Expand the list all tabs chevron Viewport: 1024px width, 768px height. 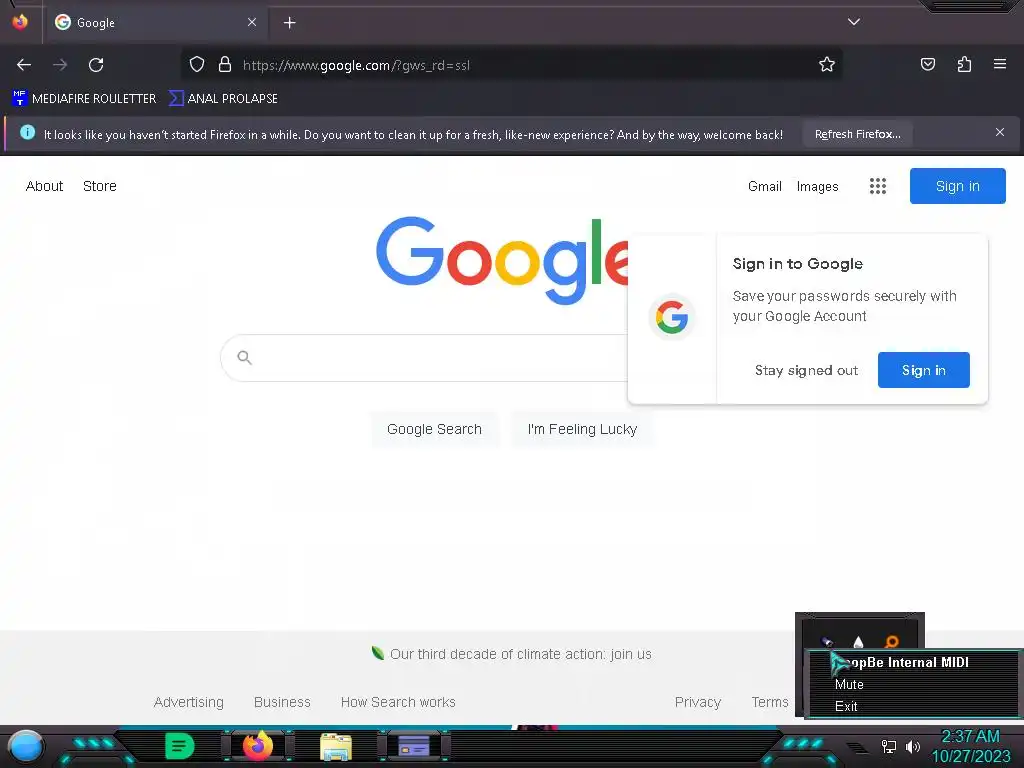[854, 22]
